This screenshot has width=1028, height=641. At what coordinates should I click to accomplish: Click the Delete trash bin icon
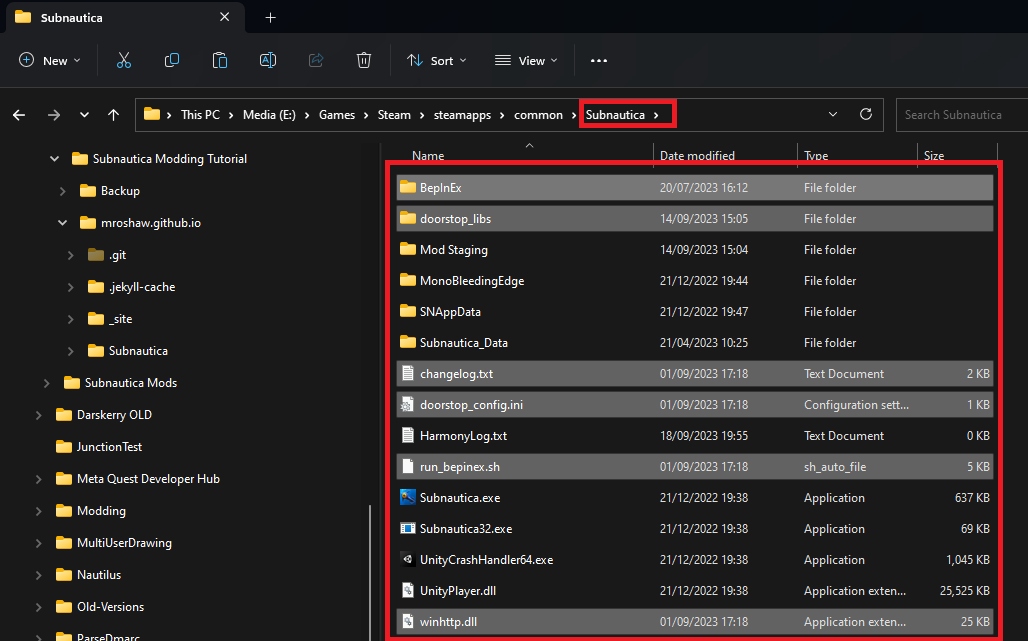click(364, 61)
